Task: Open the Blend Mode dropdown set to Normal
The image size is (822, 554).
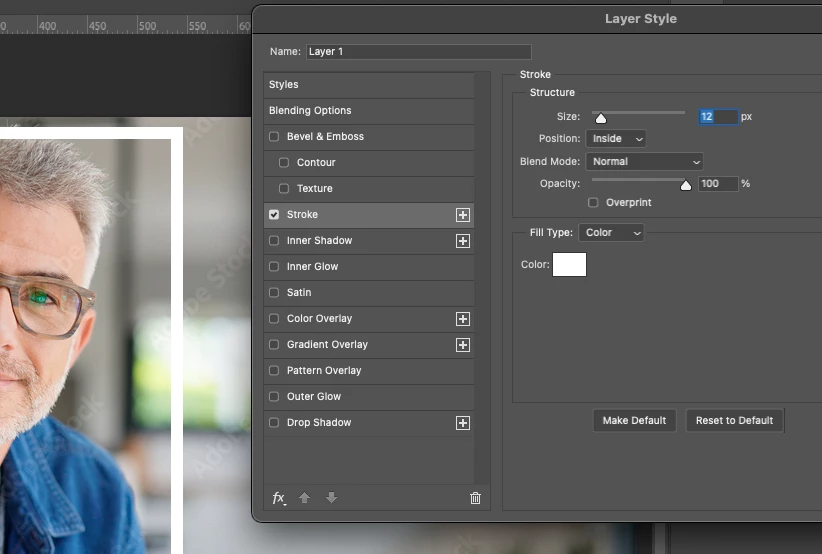Action: (644, 161)
